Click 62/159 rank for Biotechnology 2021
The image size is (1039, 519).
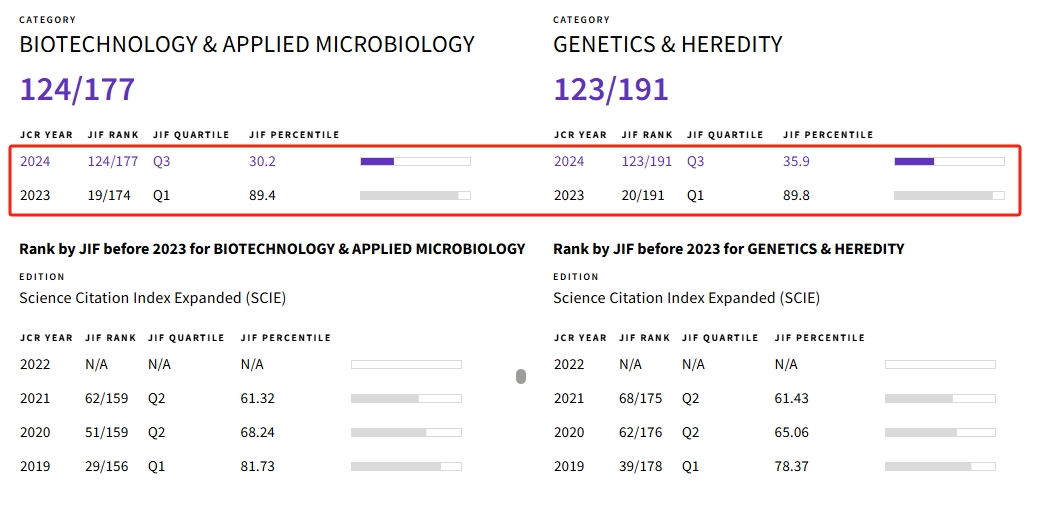(108, 398)
